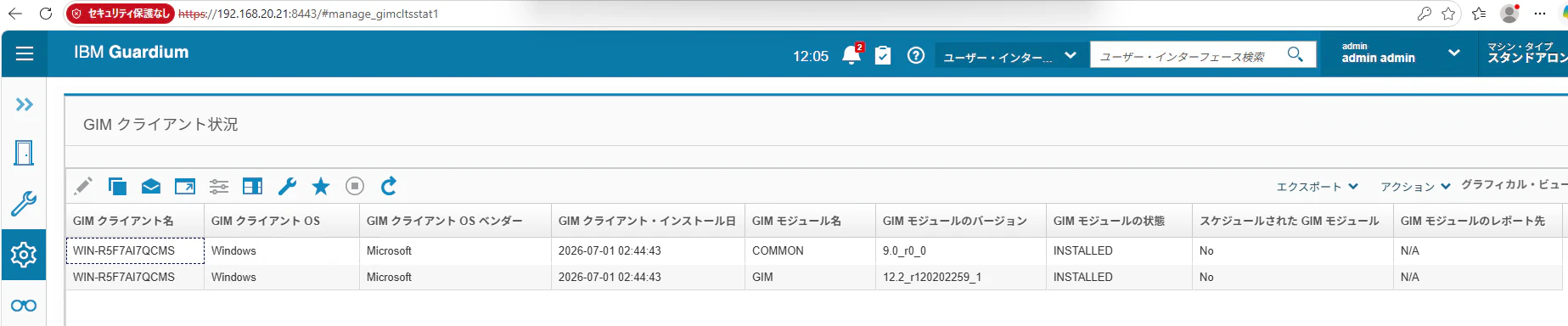Open the to-do clipboard icon
This screenshot has width=1568, height=326.
tap(883, 55)
